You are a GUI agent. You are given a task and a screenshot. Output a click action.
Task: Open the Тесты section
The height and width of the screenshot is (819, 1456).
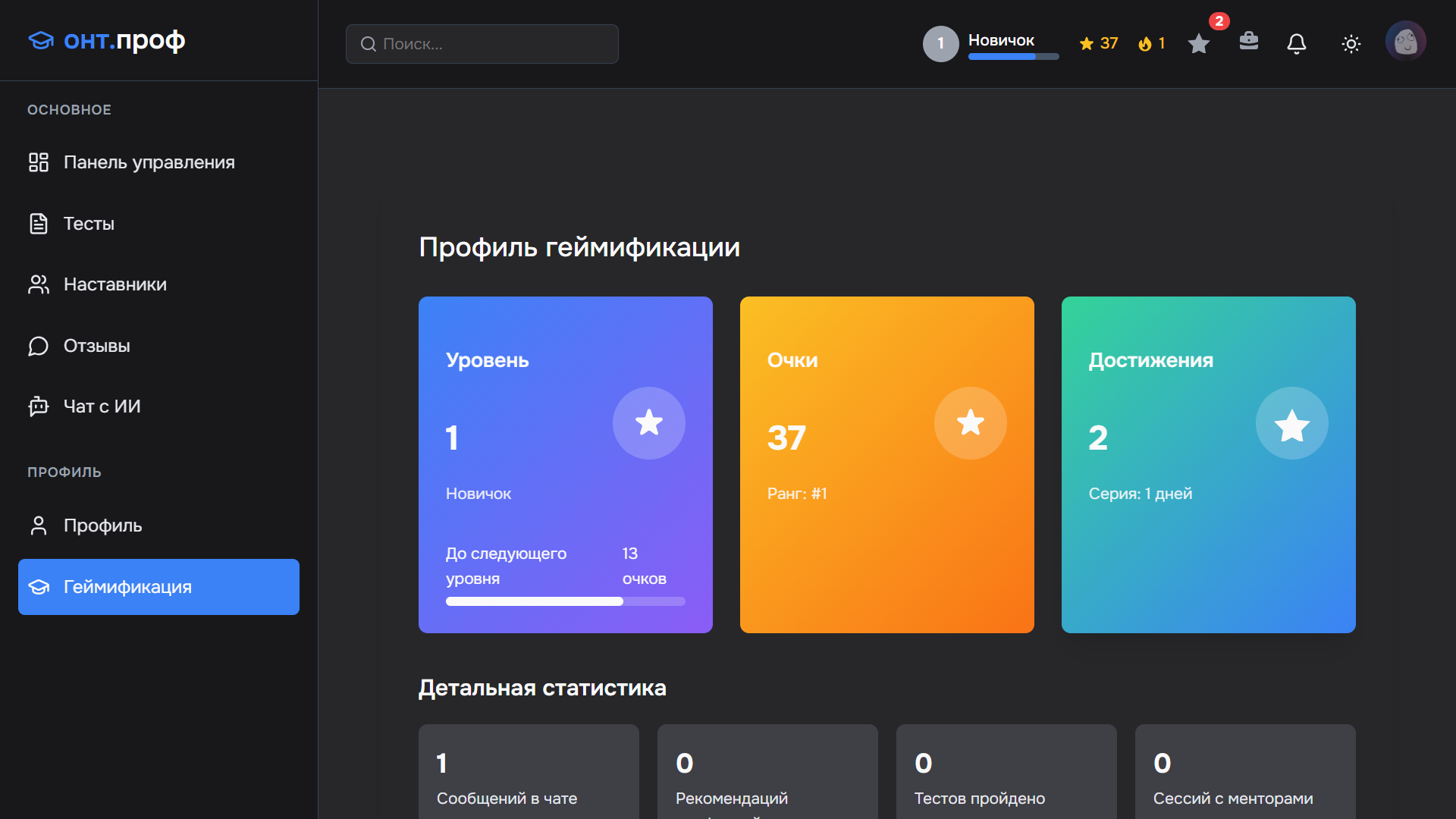point(89,223)
